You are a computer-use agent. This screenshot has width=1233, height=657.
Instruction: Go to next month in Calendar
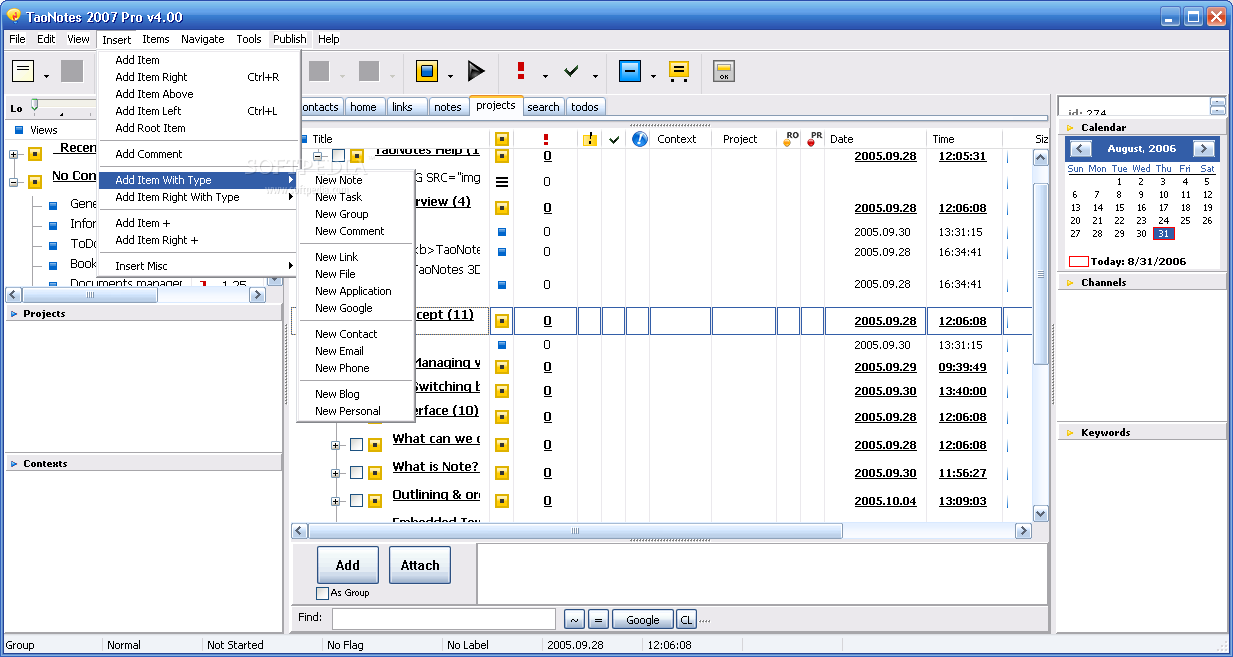(x=1204, y=149)
